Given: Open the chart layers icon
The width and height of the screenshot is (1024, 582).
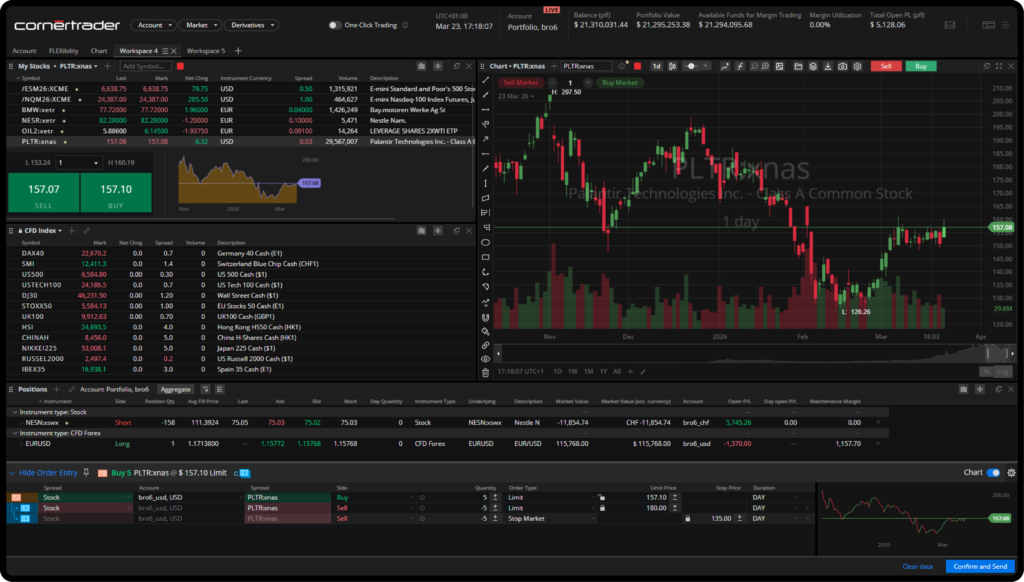Looking at the screenshot, I should point(813,66).
